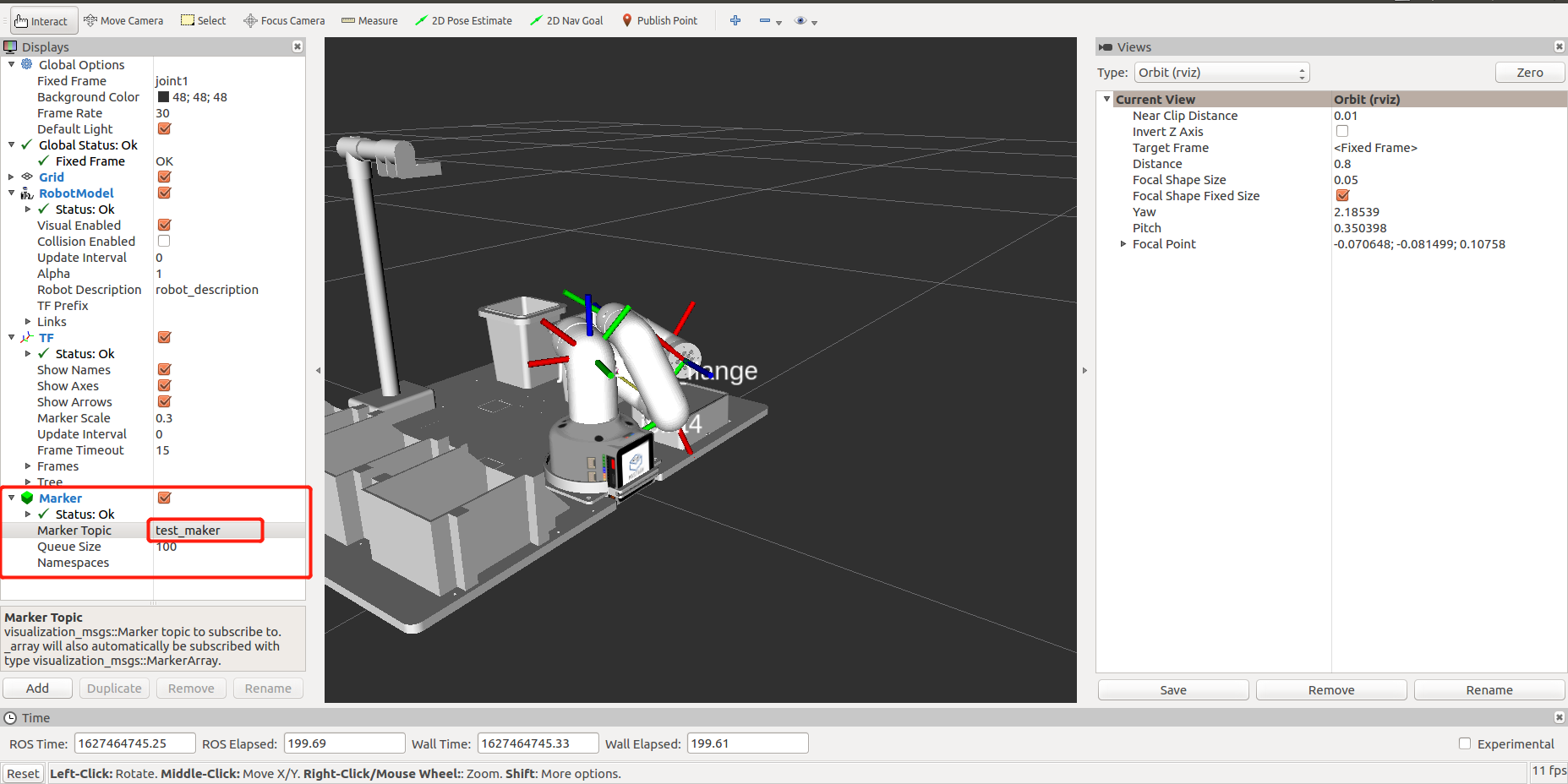Click the Time panel clock icon
The image size is (1568, 784).
click(x=10, y=718)
